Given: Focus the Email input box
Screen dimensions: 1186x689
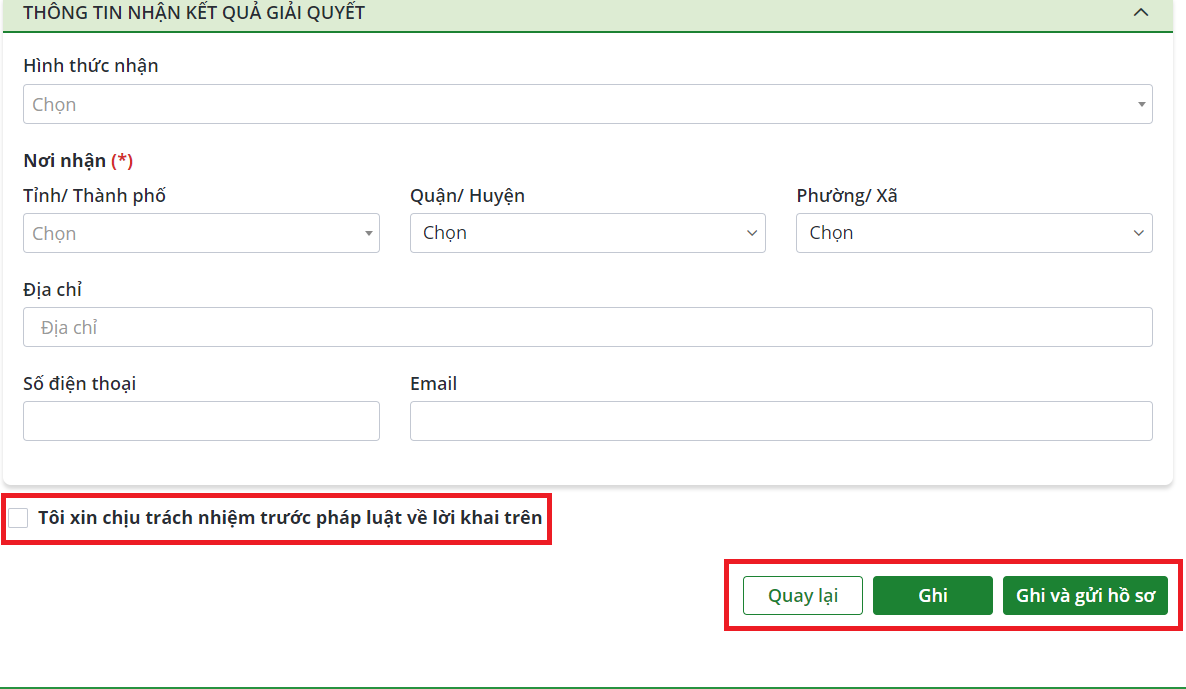Looking at the screenshot, I should 780,421.
